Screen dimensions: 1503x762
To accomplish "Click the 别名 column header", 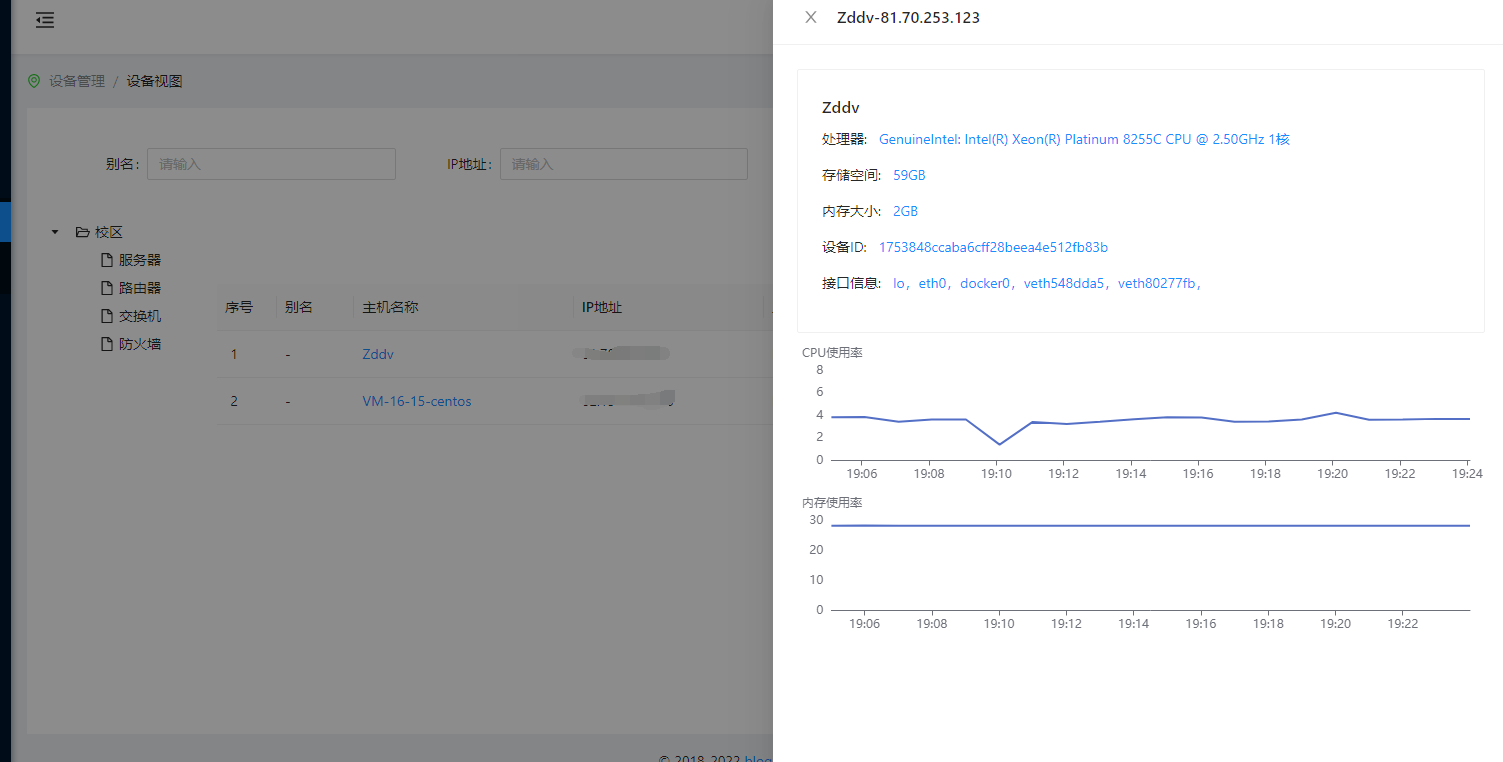I will point(299,307).
